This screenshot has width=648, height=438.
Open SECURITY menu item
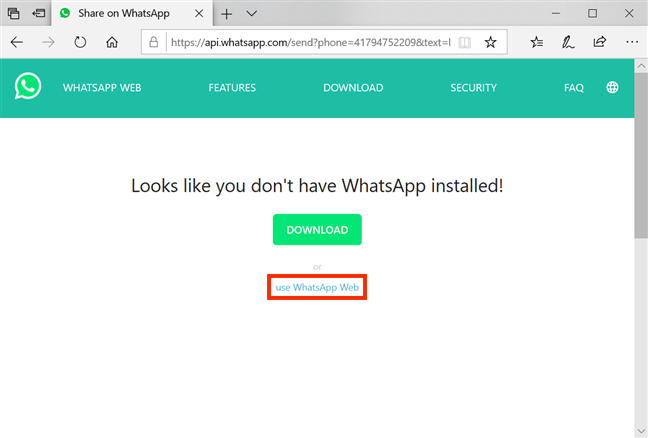tap(474, 88)
